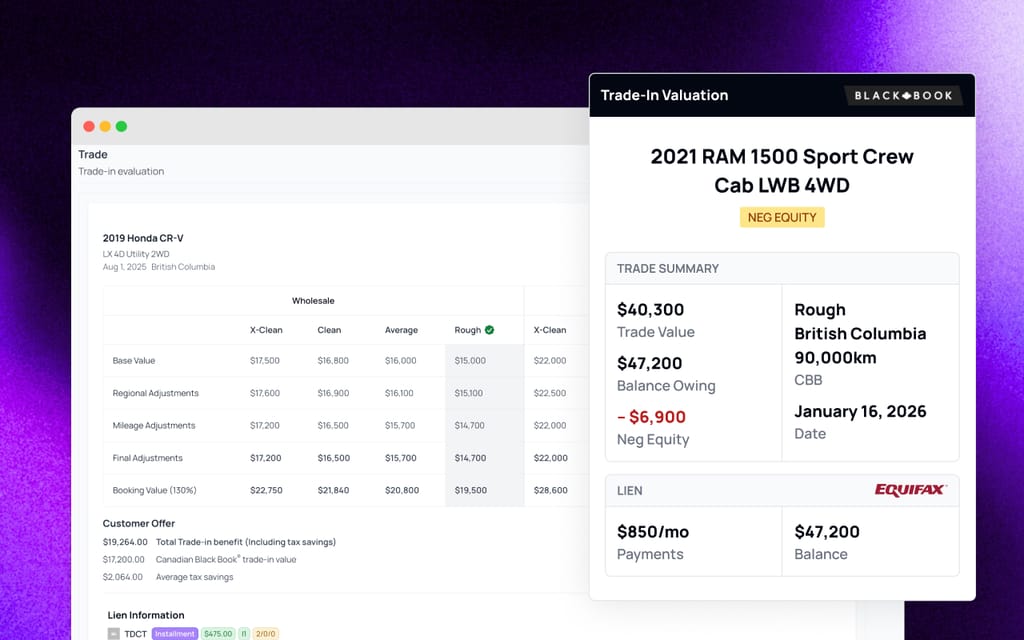Click the green maximize window dot

coord(121,126)
